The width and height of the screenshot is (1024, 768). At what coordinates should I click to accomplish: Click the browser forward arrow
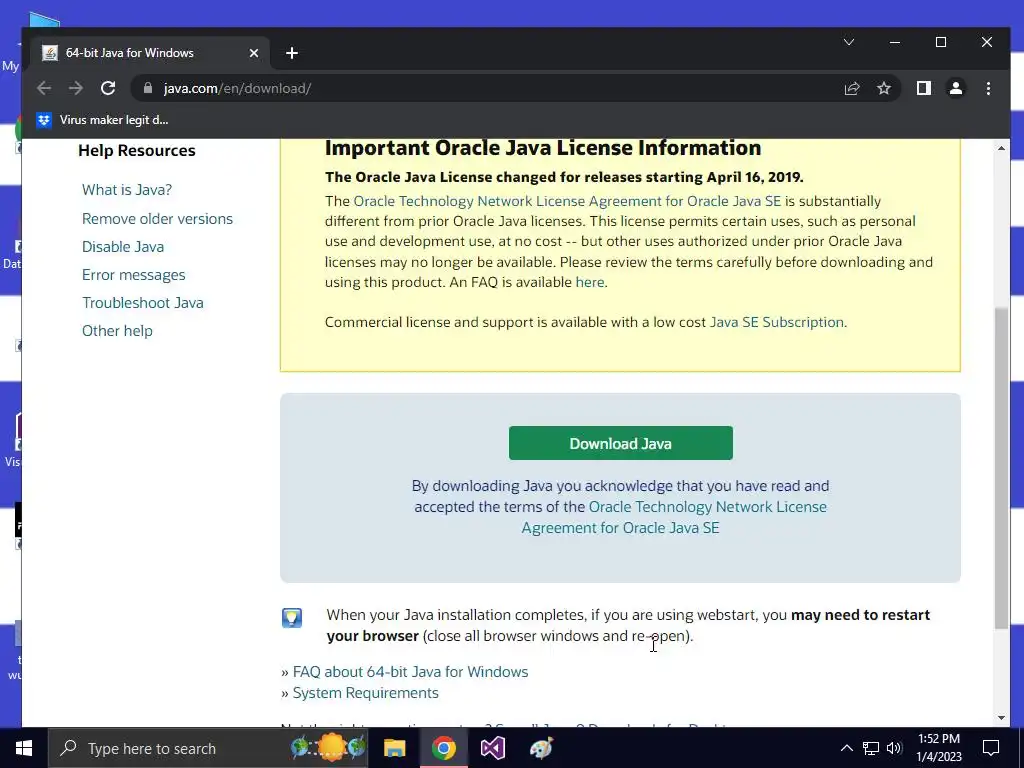76,88
